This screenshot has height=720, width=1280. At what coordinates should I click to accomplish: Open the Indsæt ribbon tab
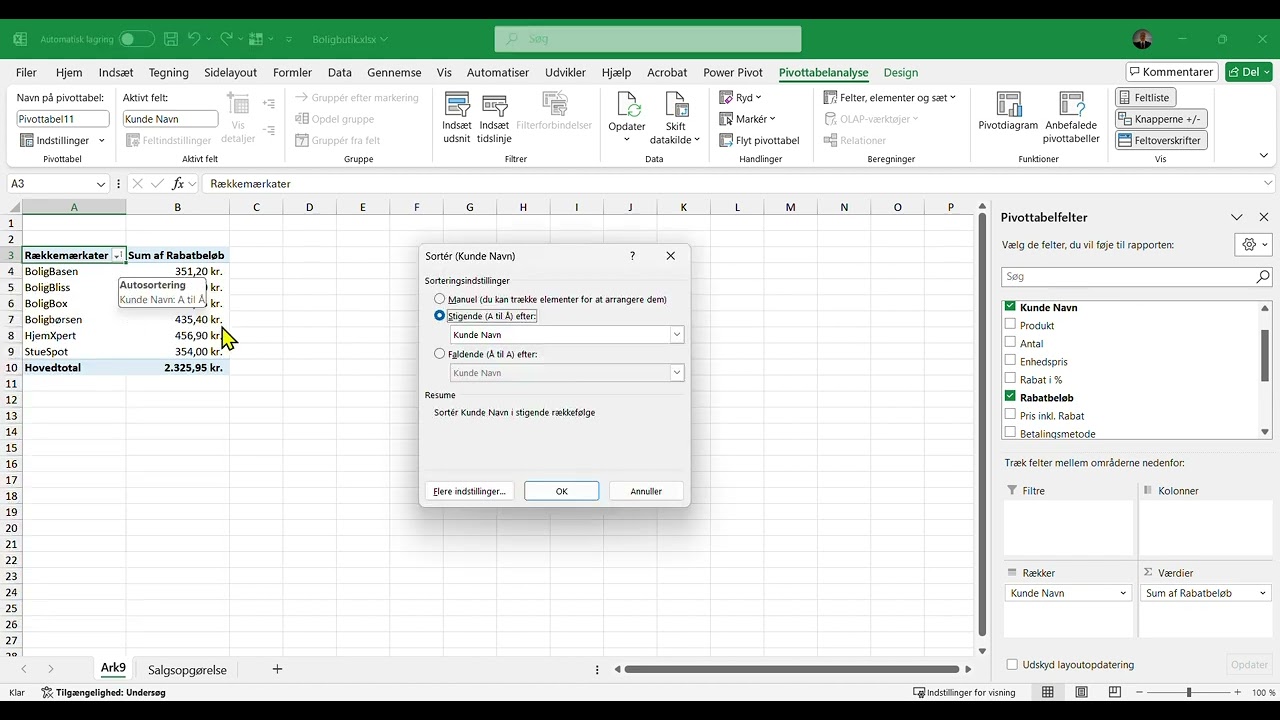click(116, 73)
